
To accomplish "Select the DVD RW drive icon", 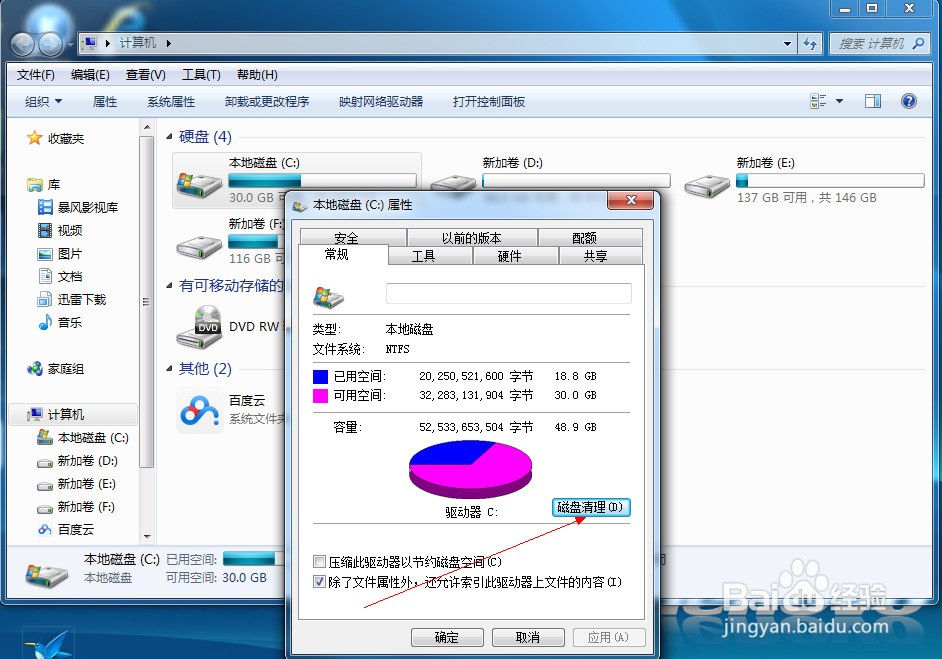I will 200,327.
